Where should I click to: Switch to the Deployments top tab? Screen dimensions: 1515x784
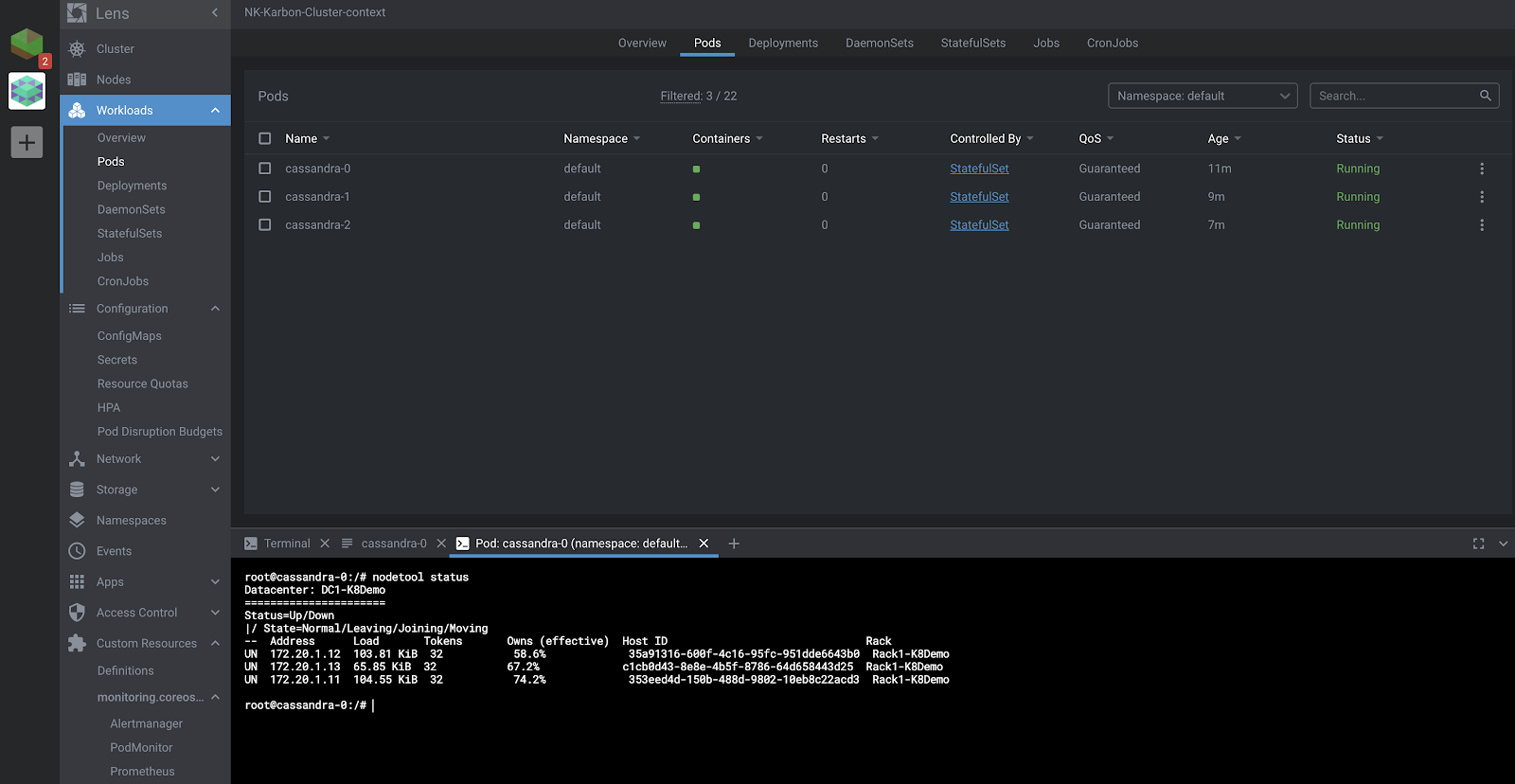point(783,44)
